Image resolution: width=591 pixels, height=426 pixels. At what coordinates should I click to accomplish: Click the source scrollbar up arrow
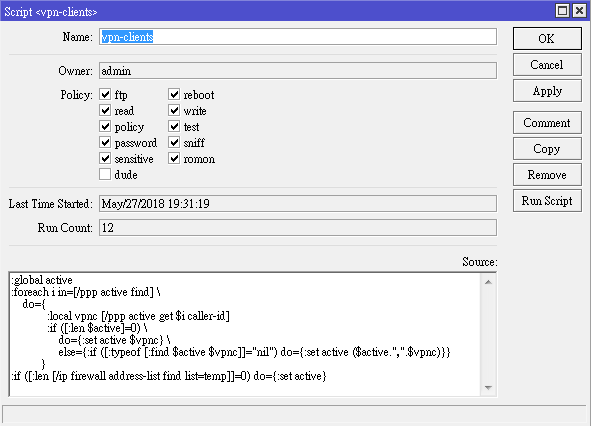[488, 282]
